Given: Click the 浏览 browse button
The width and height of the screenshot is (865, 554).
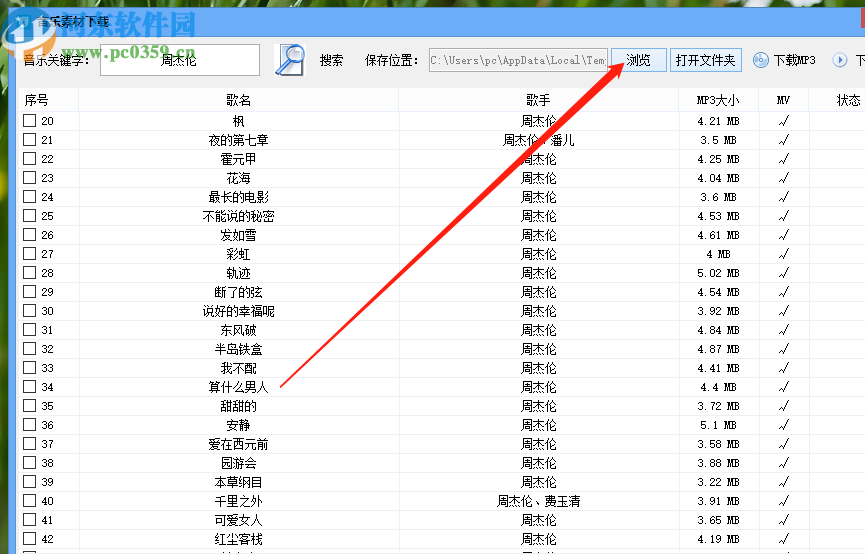Looking at the screenshot, I should [x=639, y=60].
